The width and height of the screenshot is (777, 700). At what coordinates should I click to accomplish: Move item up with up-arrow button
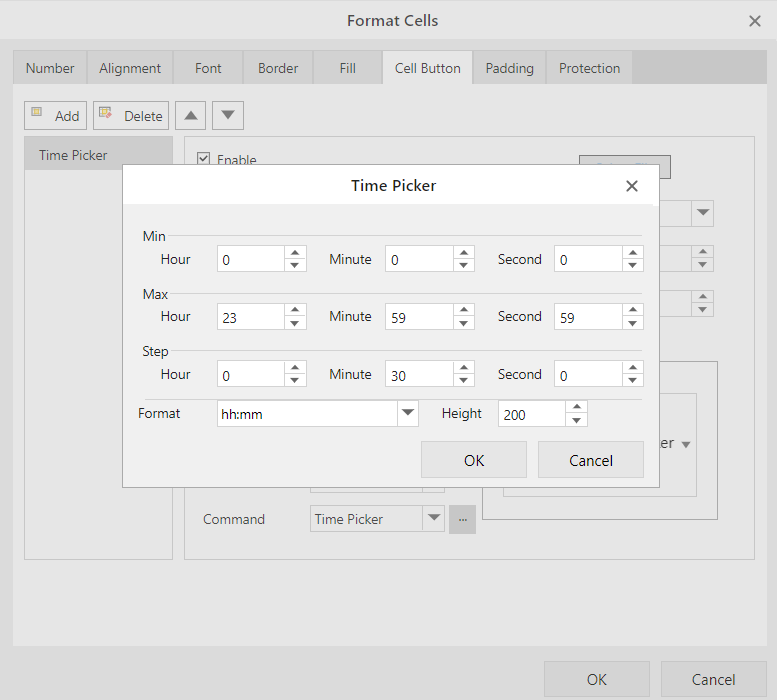click(x=191, y=116)
